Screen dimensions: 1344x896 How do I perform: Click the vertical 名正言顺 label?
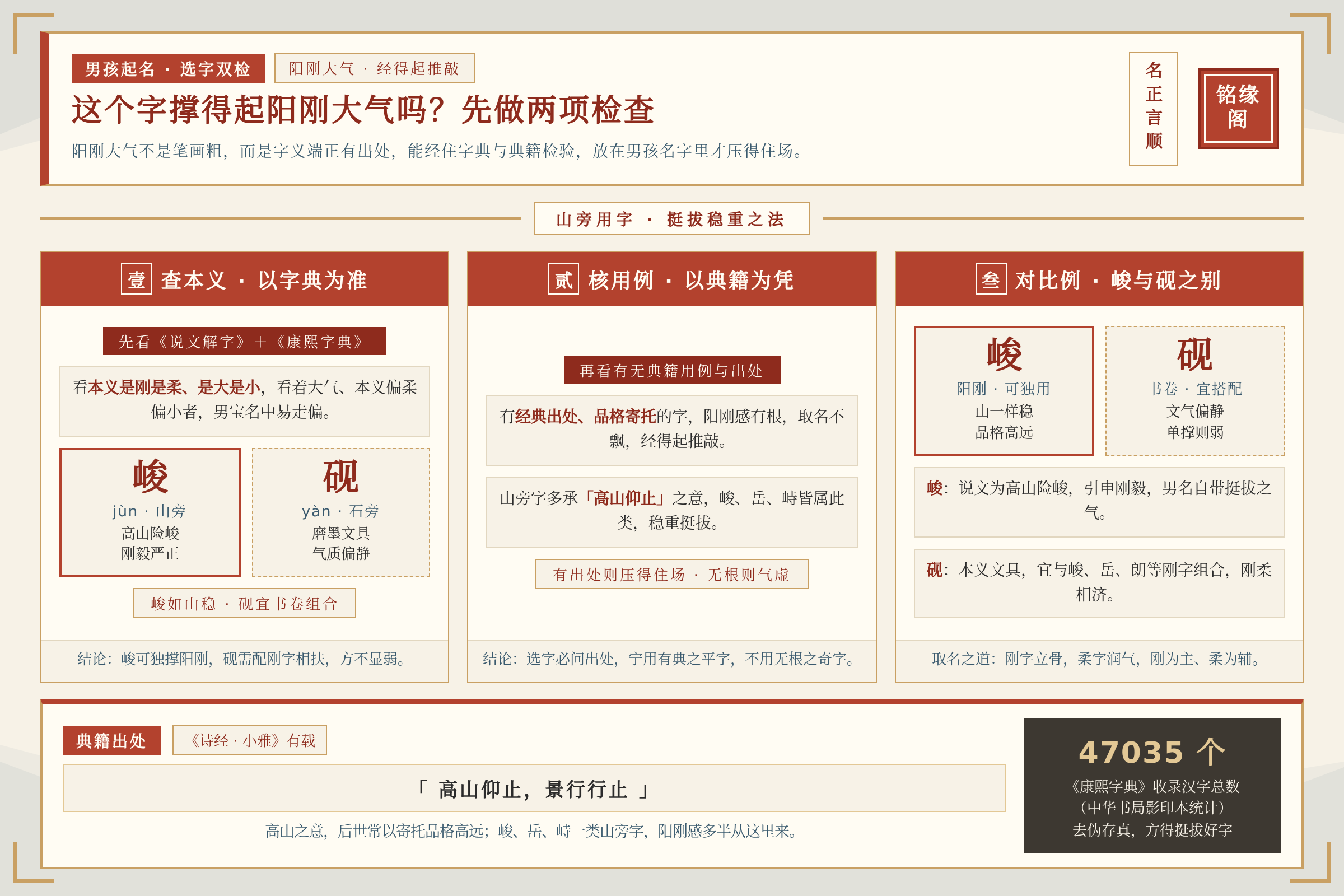(x=1153, y=109)
